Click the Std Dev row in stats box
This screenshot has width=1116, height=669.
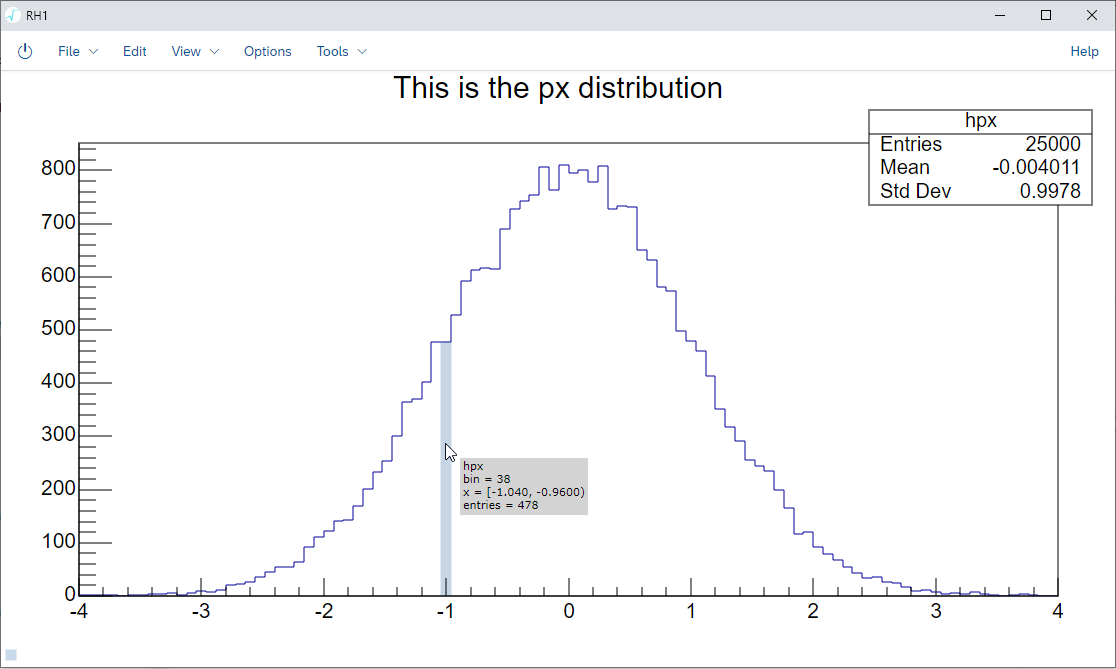point(980,191)
